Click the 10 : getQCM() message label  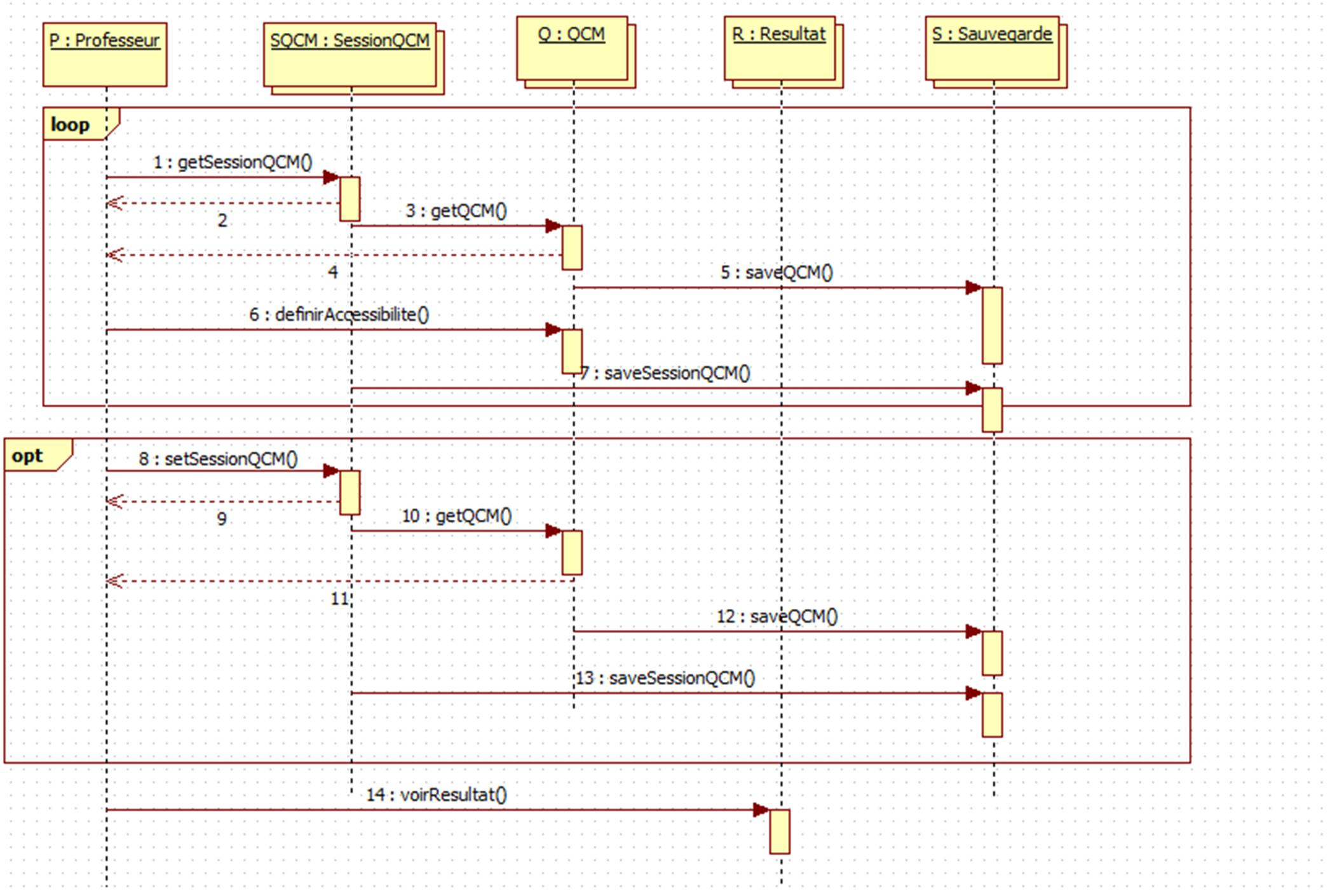coord(456,516)
